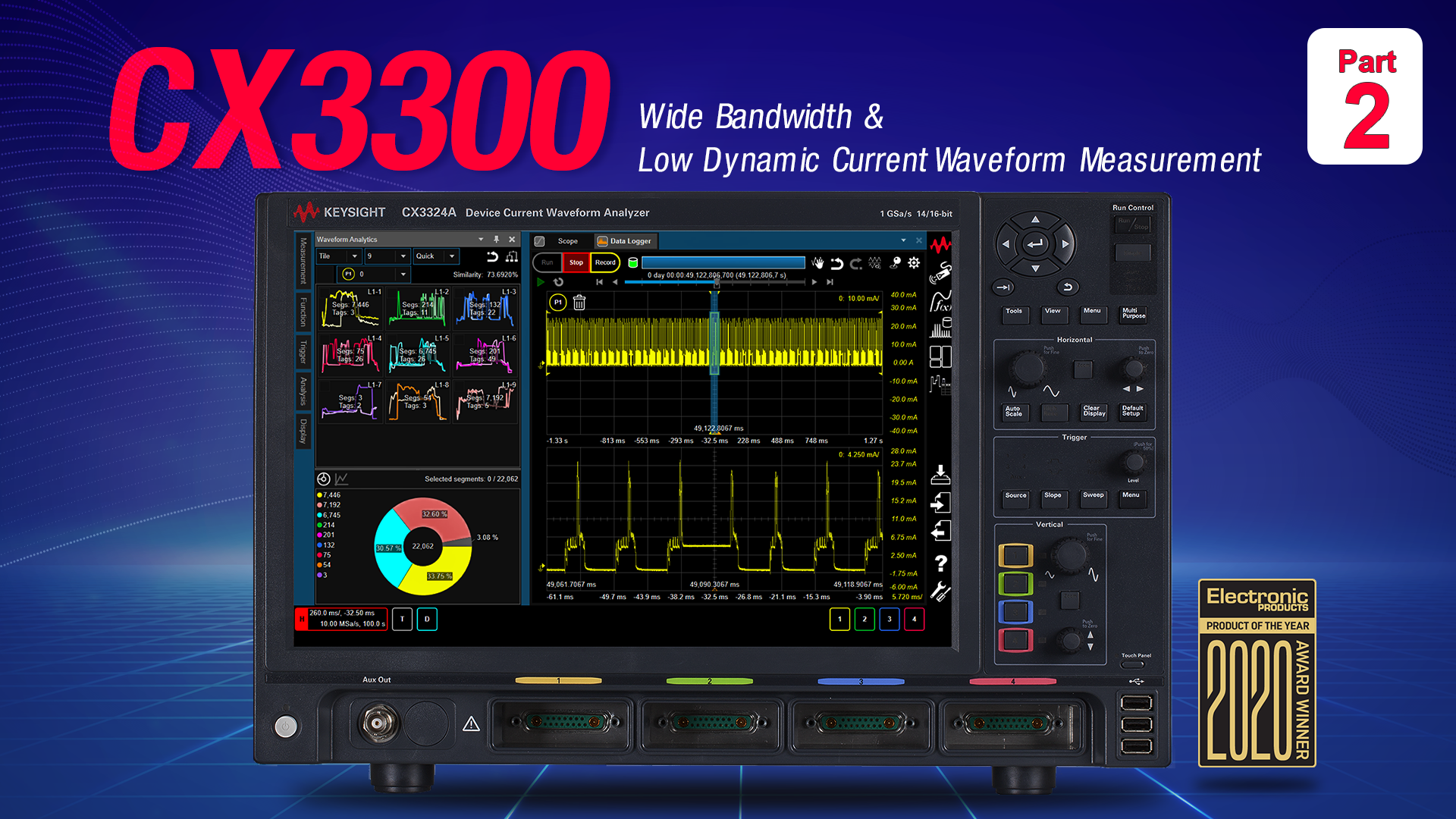Click the trash icon in the waveform graph

580,303
